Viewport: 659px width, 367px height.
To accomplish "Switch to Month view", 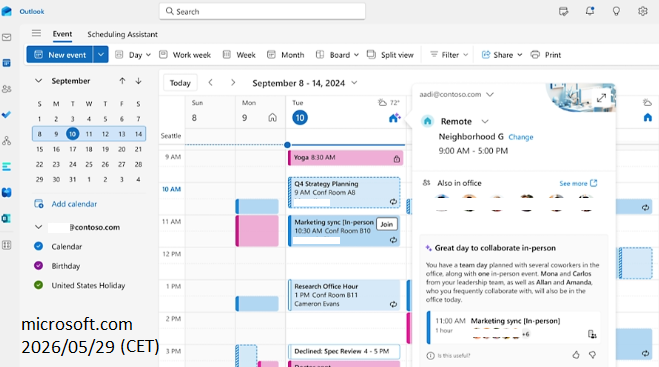I will click(x=285, y=55).
